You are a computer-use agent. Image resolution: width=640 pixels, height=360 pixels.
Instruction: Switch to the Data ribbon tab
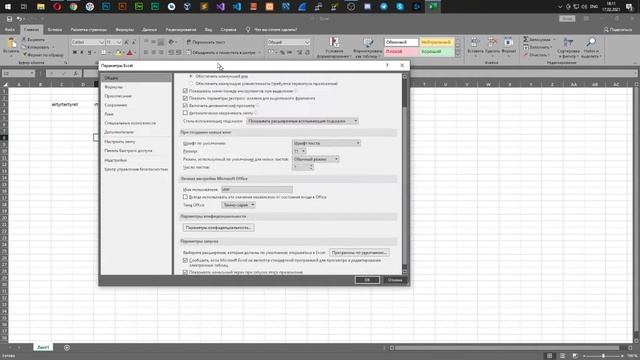click(x=149, y=29)
